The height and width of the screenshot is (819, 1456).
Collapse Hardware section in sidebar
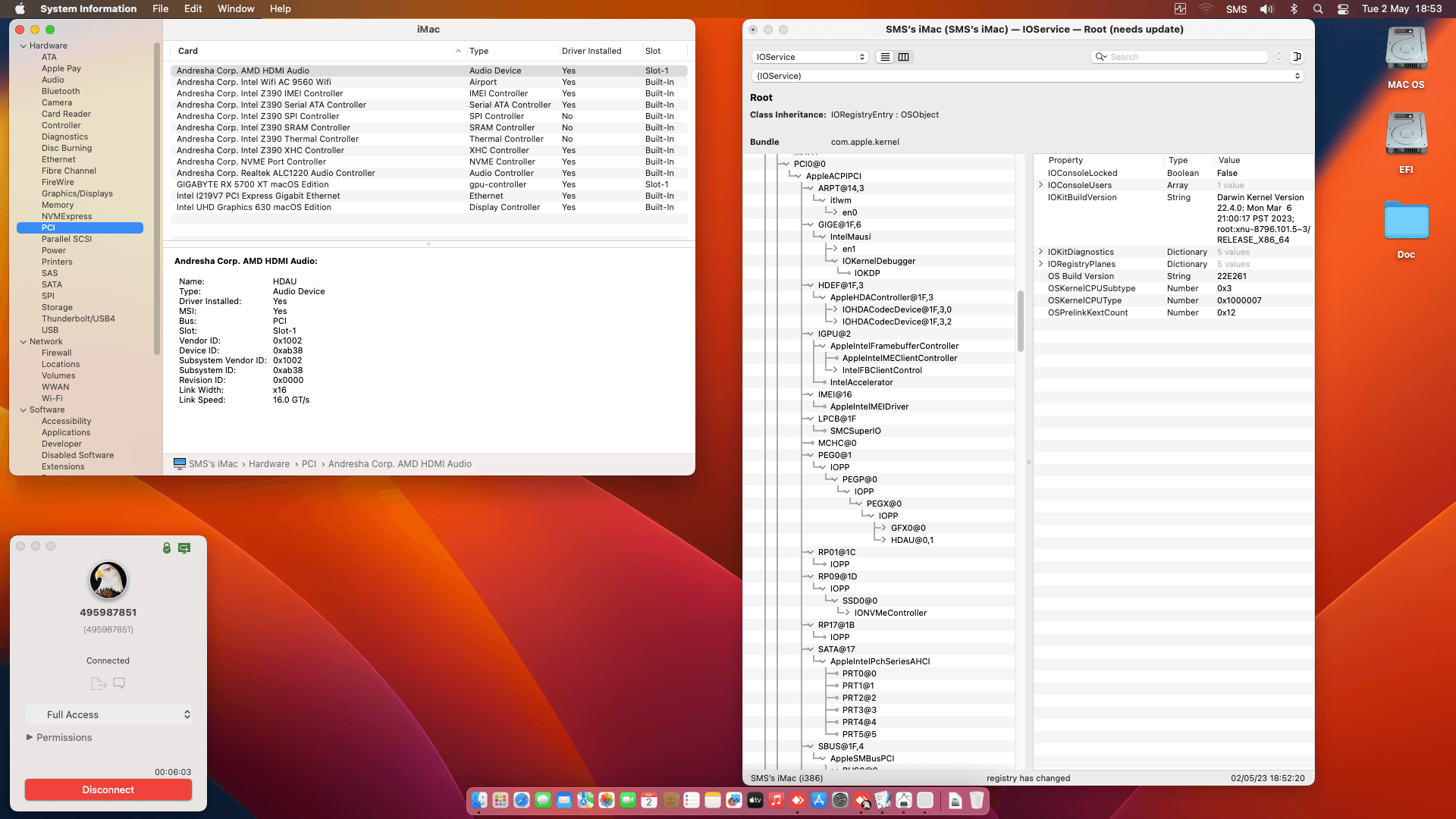click(24, 46)
